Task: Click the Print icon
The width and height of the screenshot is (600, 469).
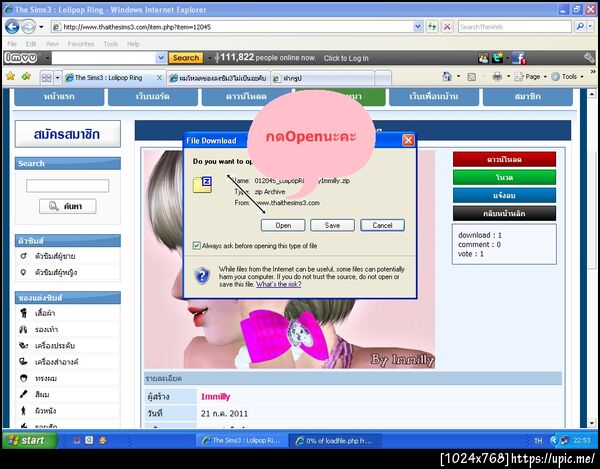Action: pos(497,77)
